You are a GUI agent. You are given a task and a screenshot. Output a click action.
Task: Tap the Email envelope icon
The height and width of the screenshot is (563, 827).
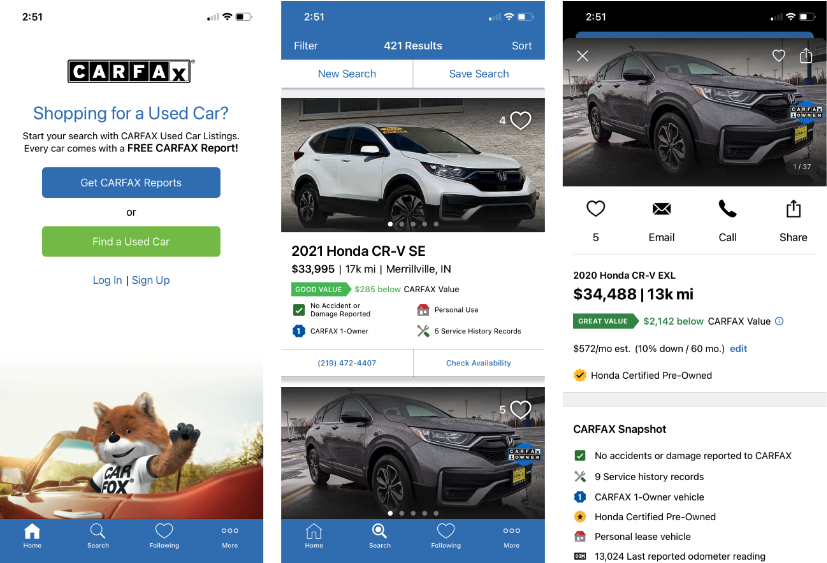[661, 209]
